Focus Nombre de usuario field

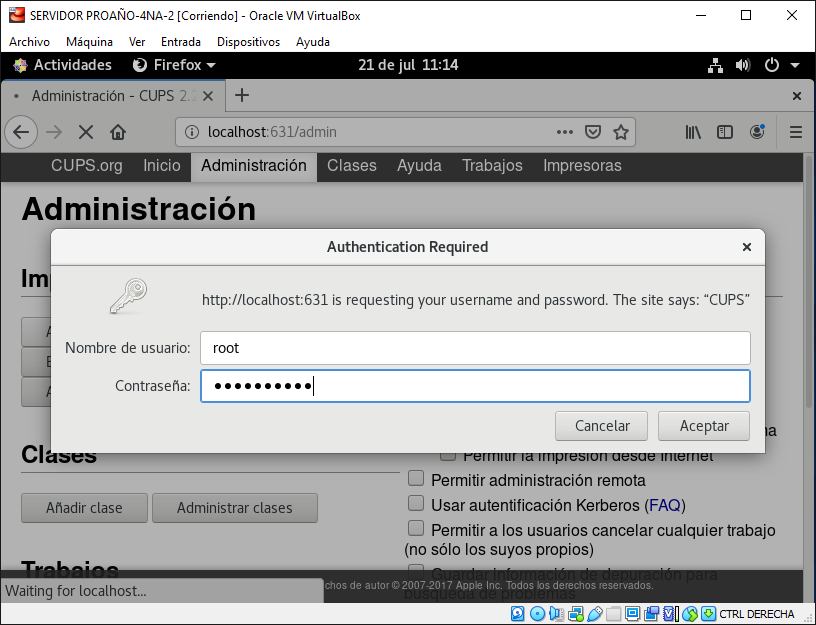click(475, 348)
